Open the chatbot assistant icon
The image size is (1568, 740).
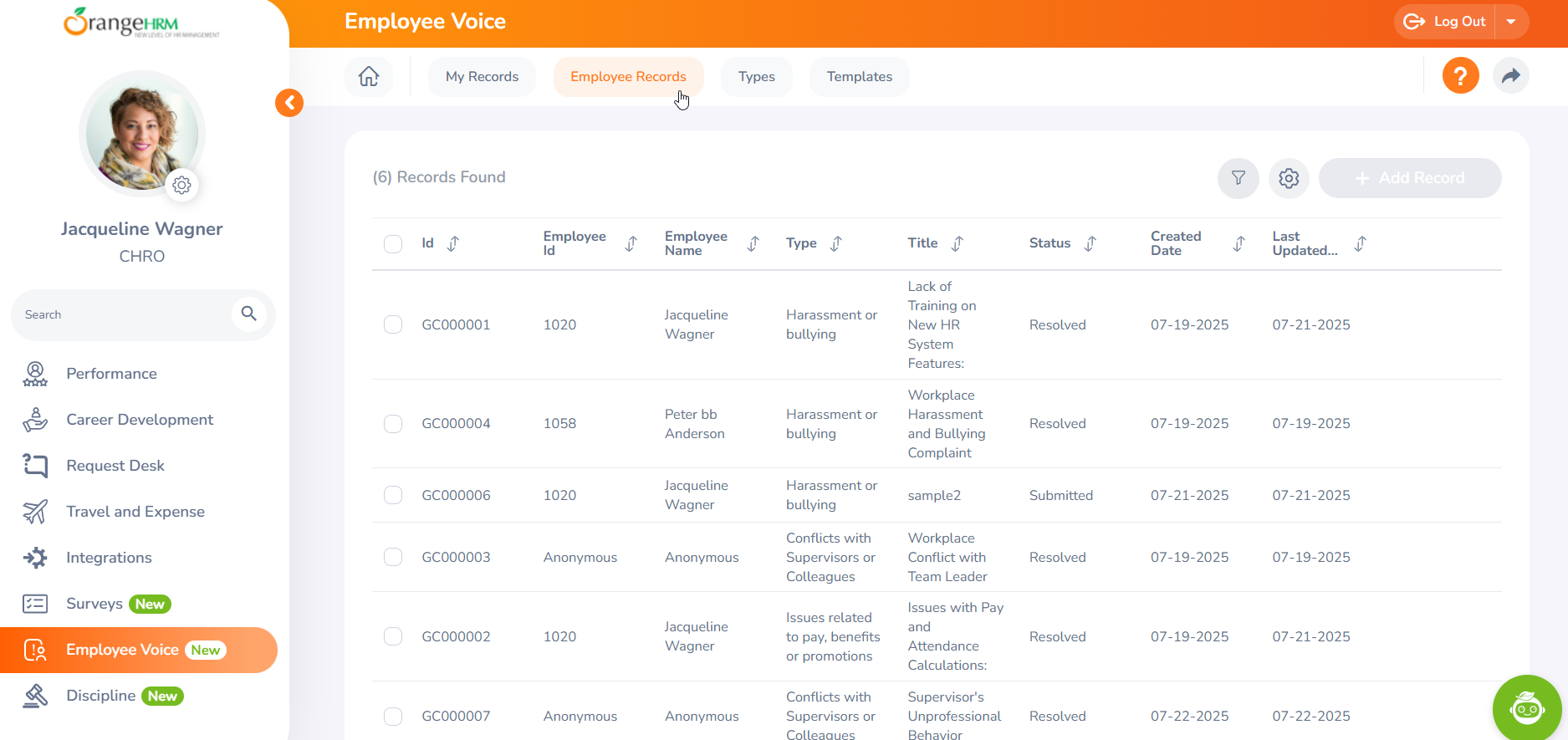[1526, 708]
